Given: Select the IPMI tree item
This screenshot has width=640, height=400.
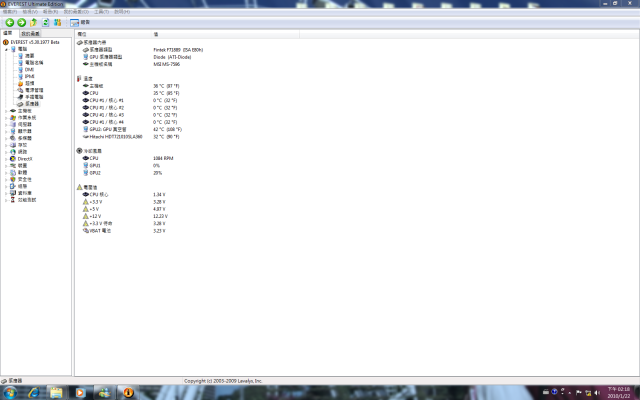Looking at the screenshot, I should tap(26, 76).
